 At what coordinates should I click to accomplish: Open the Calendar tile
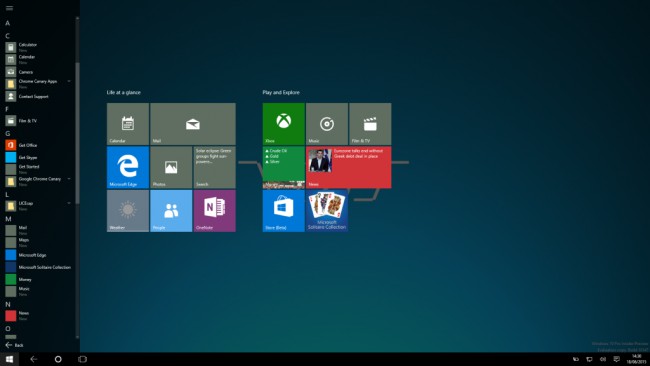[128, 124]
